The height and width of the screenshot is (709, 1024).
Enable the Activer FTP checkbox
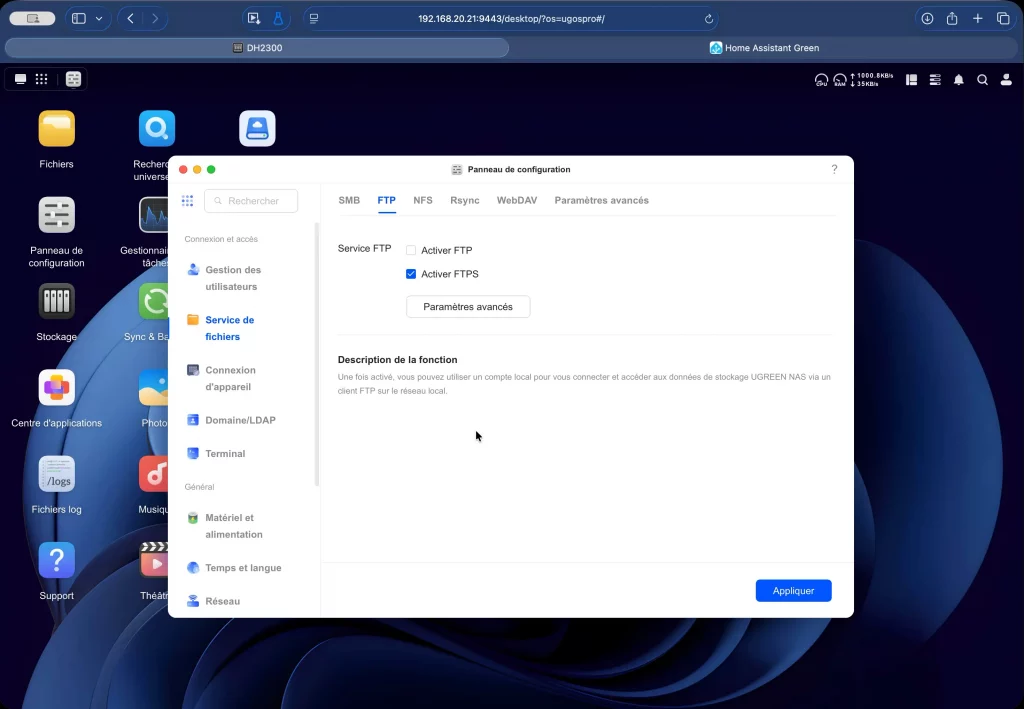point(411,251)
